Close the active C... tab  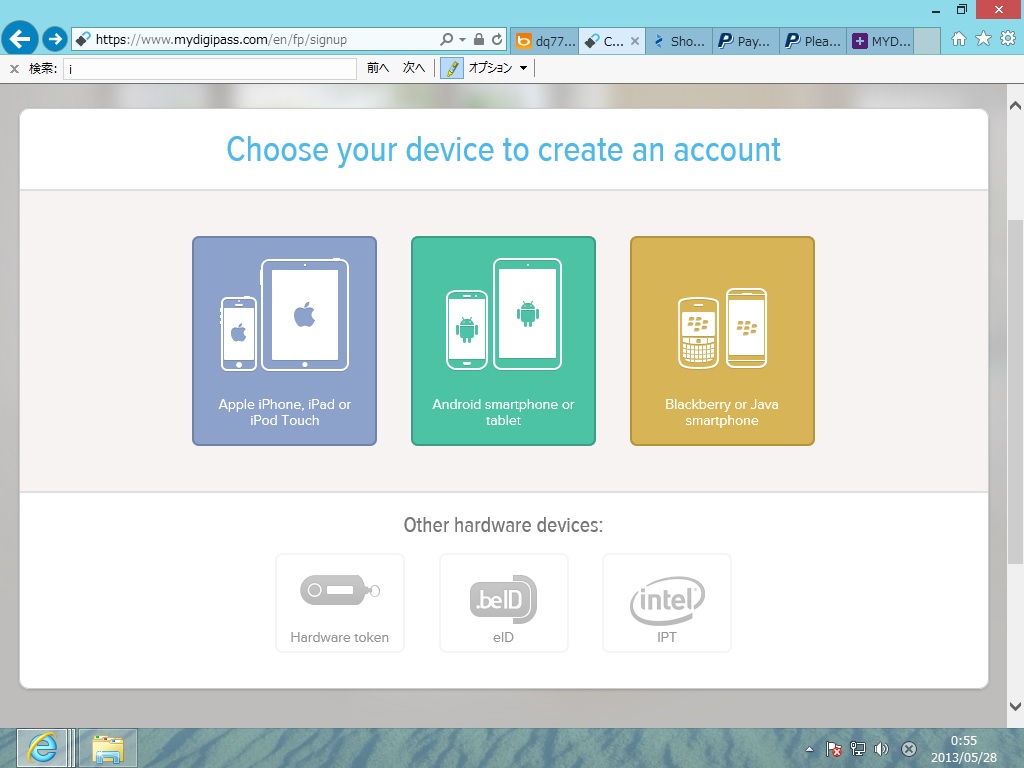point(635,41)
